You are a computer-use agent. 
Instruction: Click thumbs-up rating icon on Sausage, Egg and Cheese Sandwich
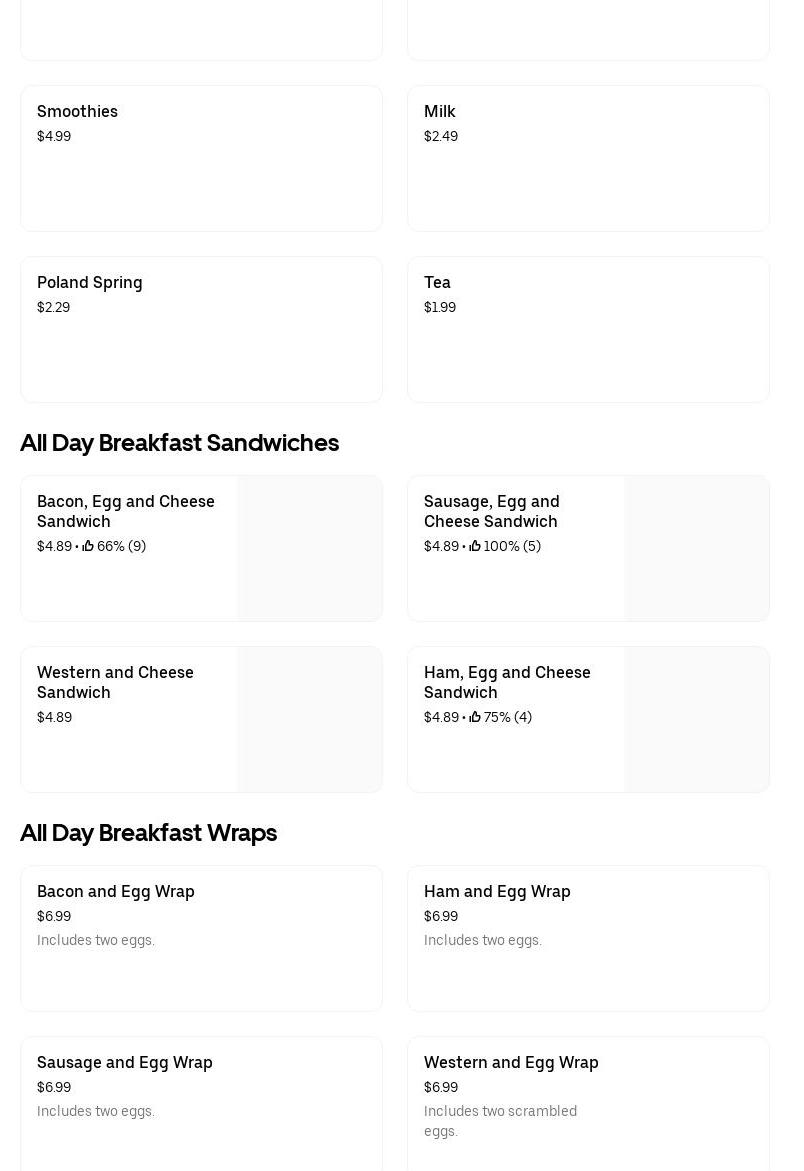tap(475, 546)
